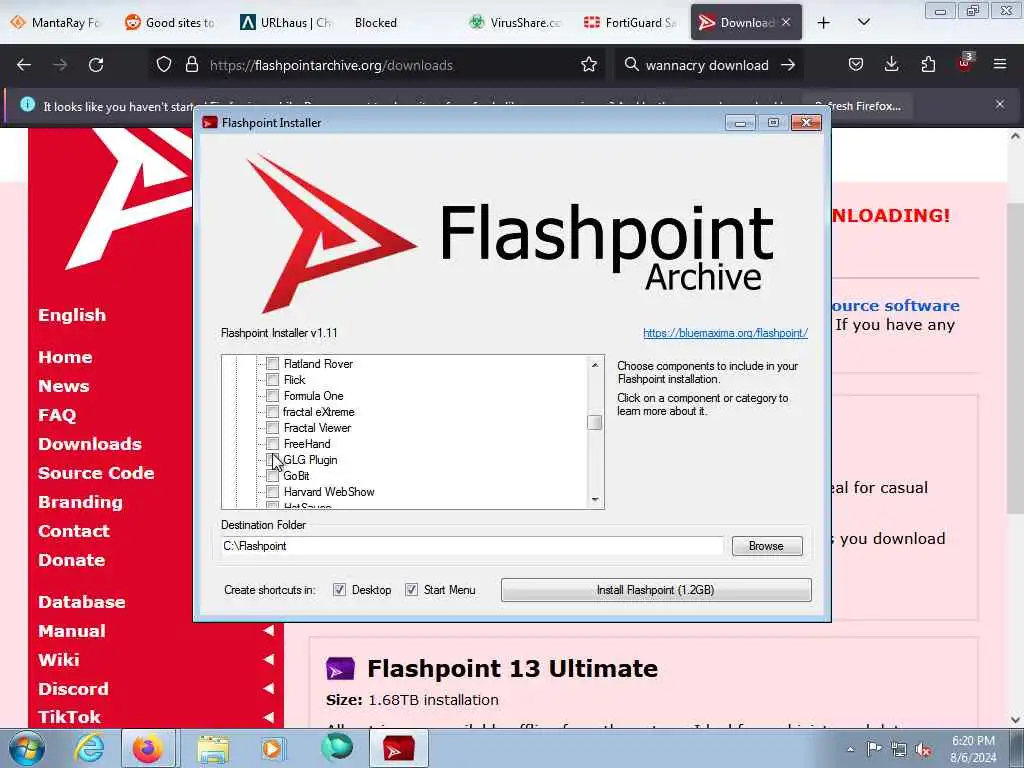Switch to the Good sites to tab
Screen dimensions: 1024x768
click(x=171, y=22)
